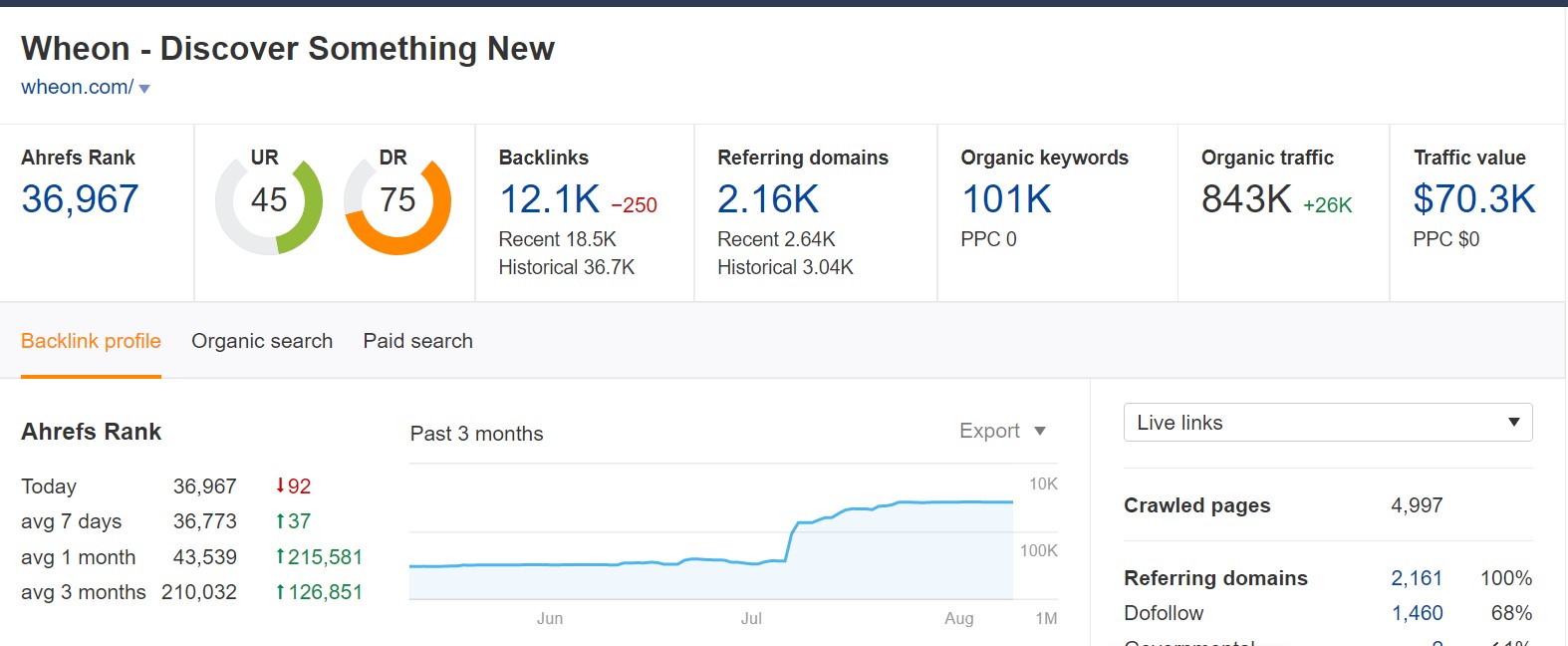Open the wheon.com URL dropdown arrow
Image resolution: width=1568 pixels, height=646 pixels.
click(x=144, y=89)
